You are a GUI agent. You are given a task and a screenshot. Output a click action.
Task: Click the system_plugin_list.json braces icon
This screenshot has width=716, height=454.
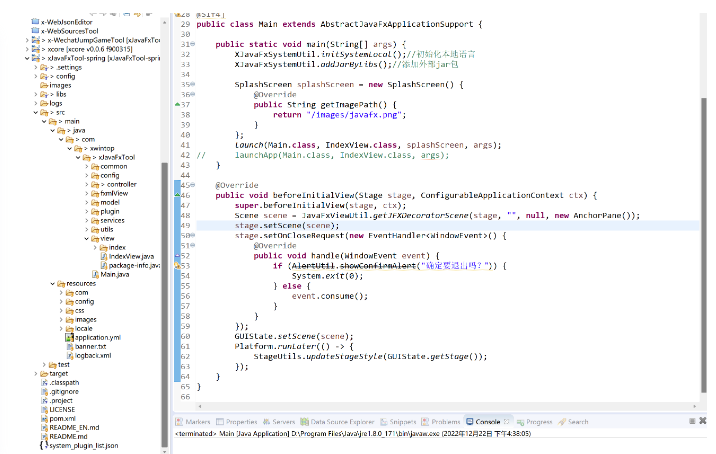click(44, 445)
